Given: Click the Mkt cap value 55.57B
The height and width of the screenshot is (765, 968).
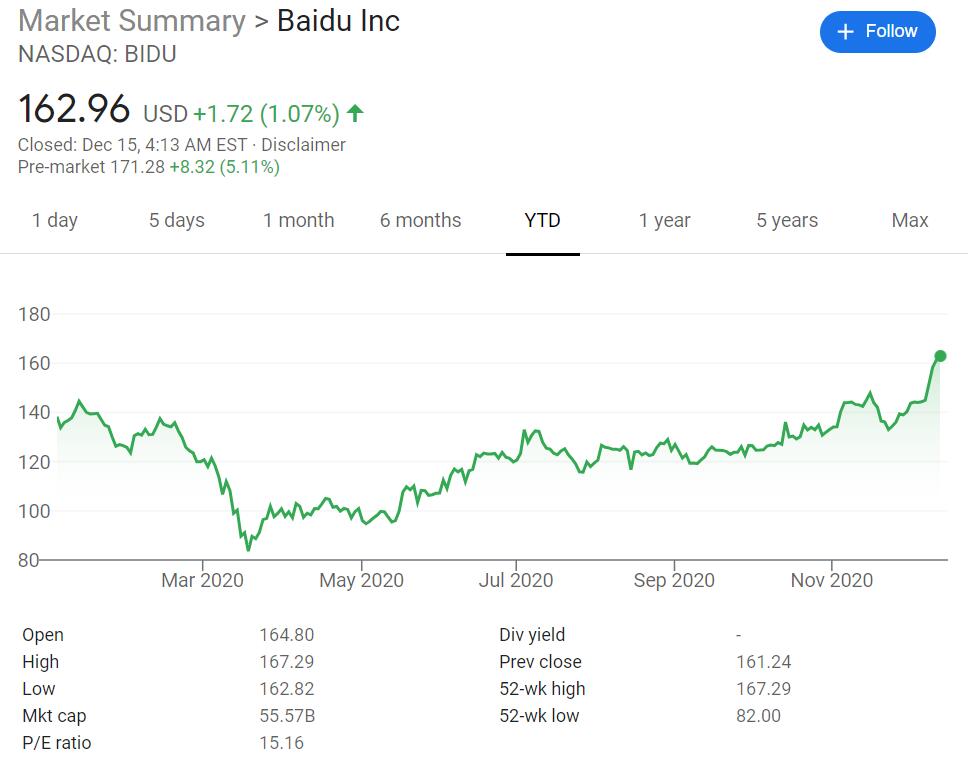Looking at the screenshot, I should pos(287,715).
